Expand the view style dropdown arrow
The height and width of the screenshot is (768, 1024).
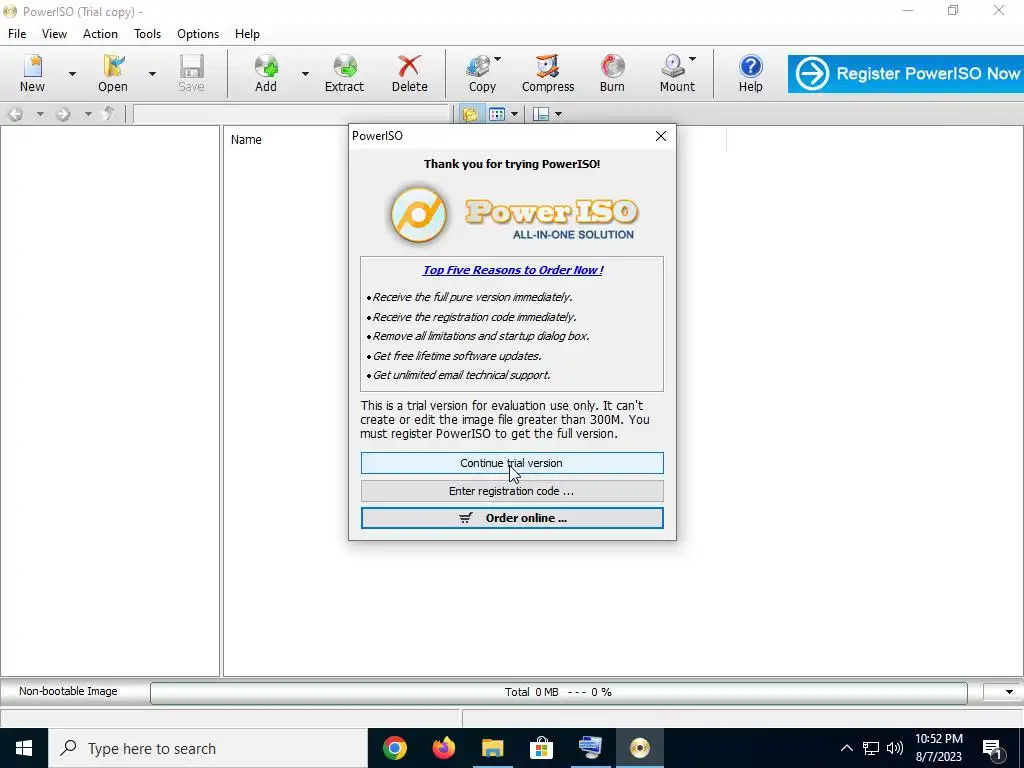[514, 114]
